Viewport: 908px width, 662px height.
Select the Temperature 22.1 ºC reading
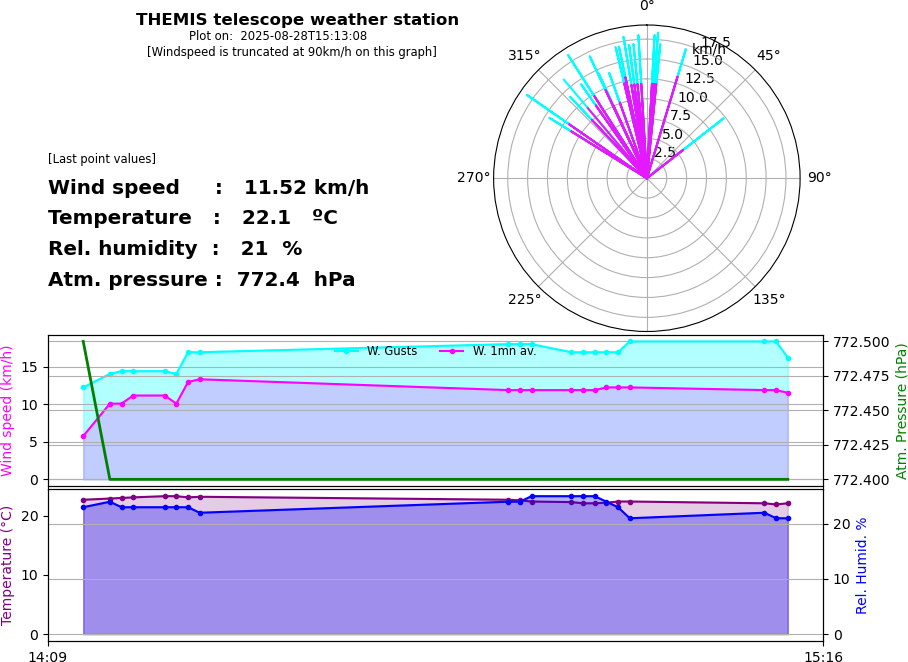193,218
